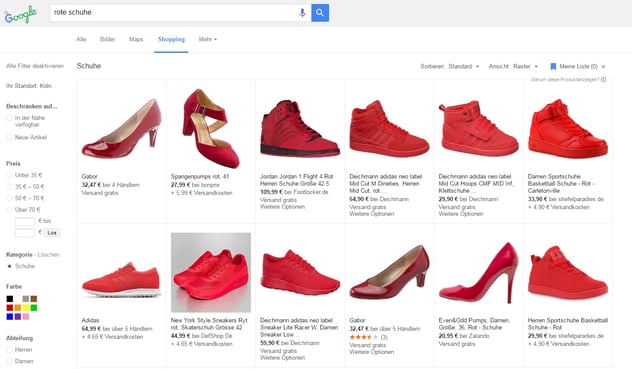Check the Herren department filter

pos(9,350)
